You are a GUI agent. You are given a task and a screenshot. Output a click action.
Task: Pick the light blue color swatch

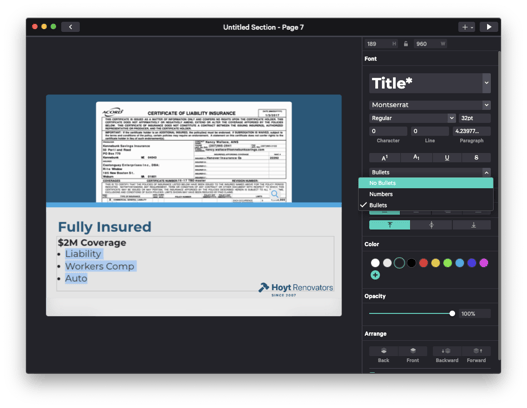(459, 263)
